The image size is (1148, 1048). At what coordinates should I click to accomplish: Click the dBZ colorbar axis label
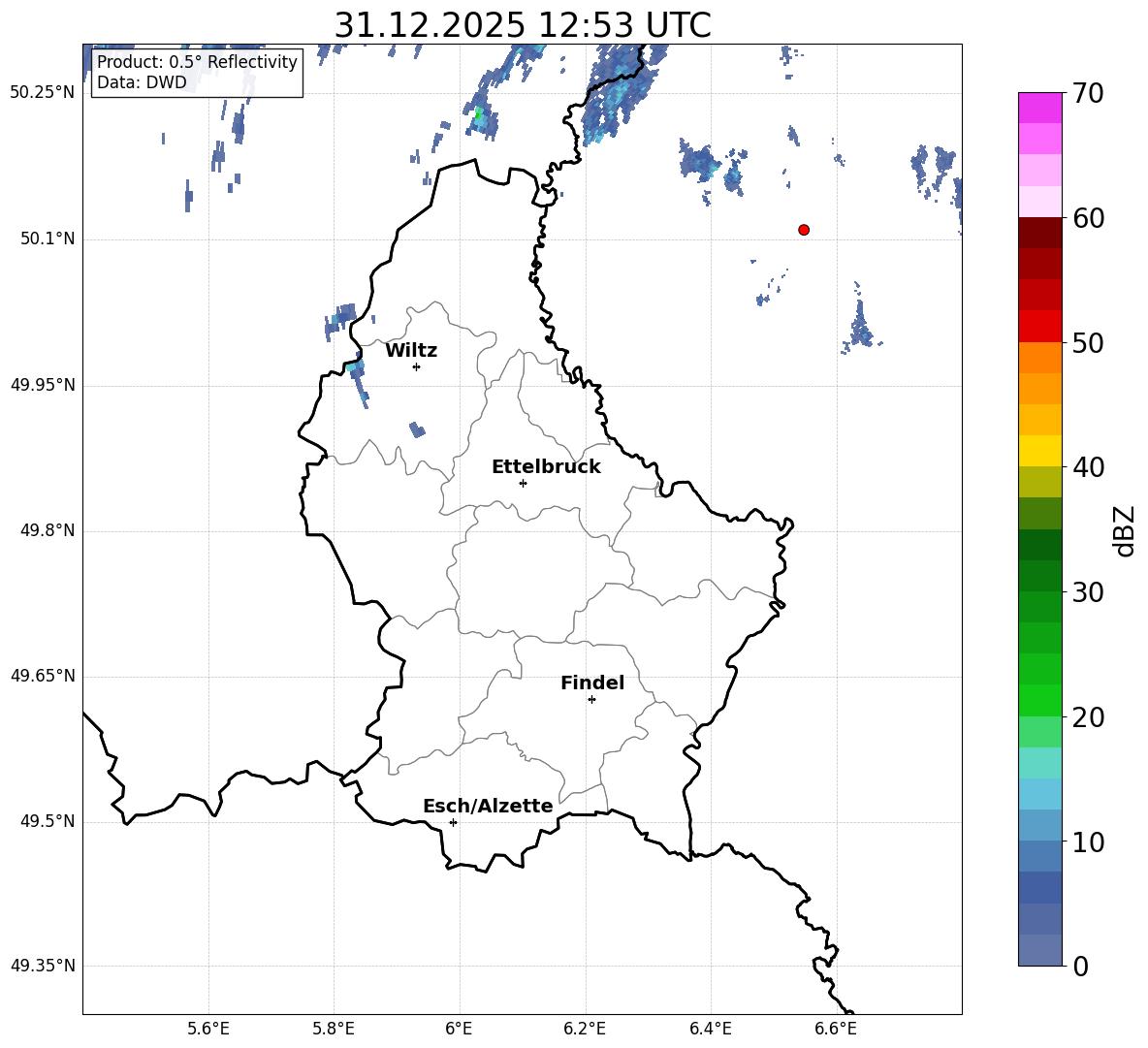(1123, 530)
